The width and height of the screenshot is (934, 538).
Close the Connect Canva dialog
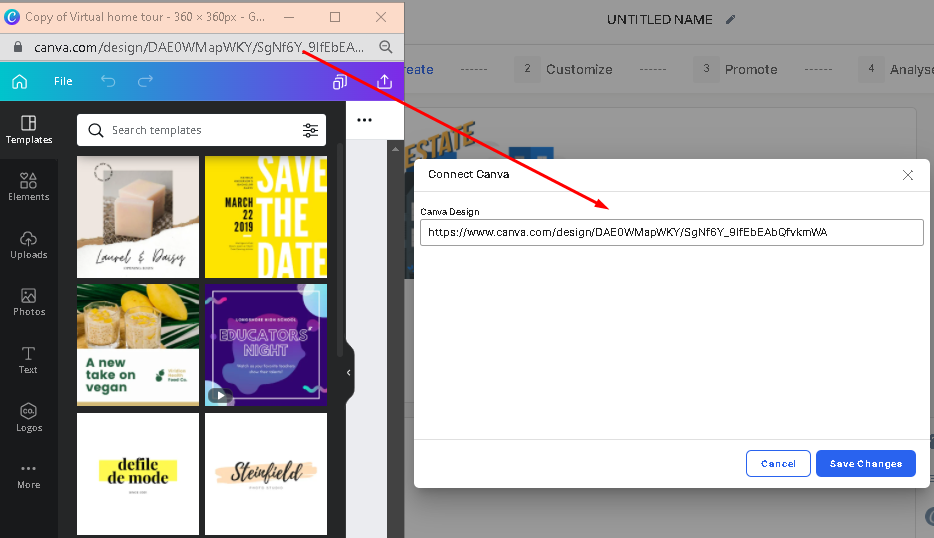pyautogui.click(x=907, y=175)
